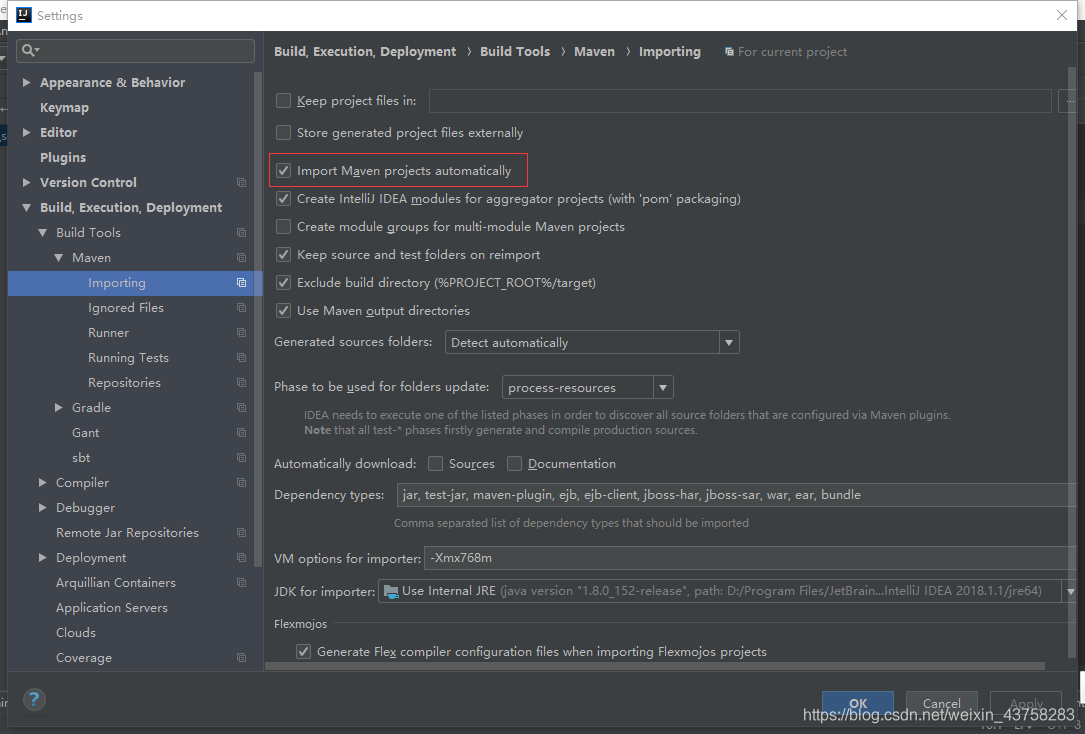Toggle Exclude build directory checkbox
The height and width of the screenshot is (734, 1085).
pos(283,282)
